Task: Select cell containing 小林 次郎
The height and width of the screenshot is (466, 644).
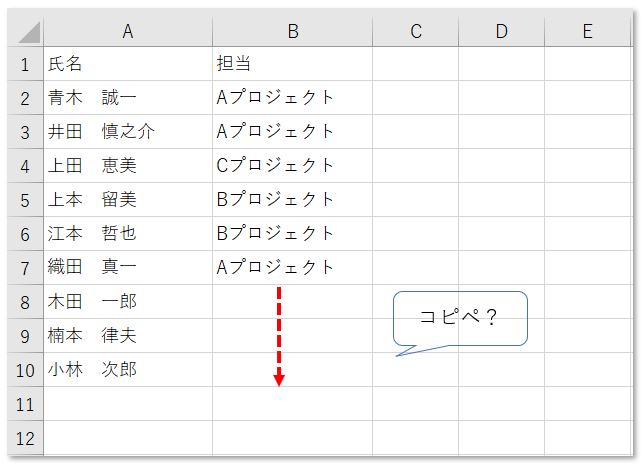Action: [127, 369]
